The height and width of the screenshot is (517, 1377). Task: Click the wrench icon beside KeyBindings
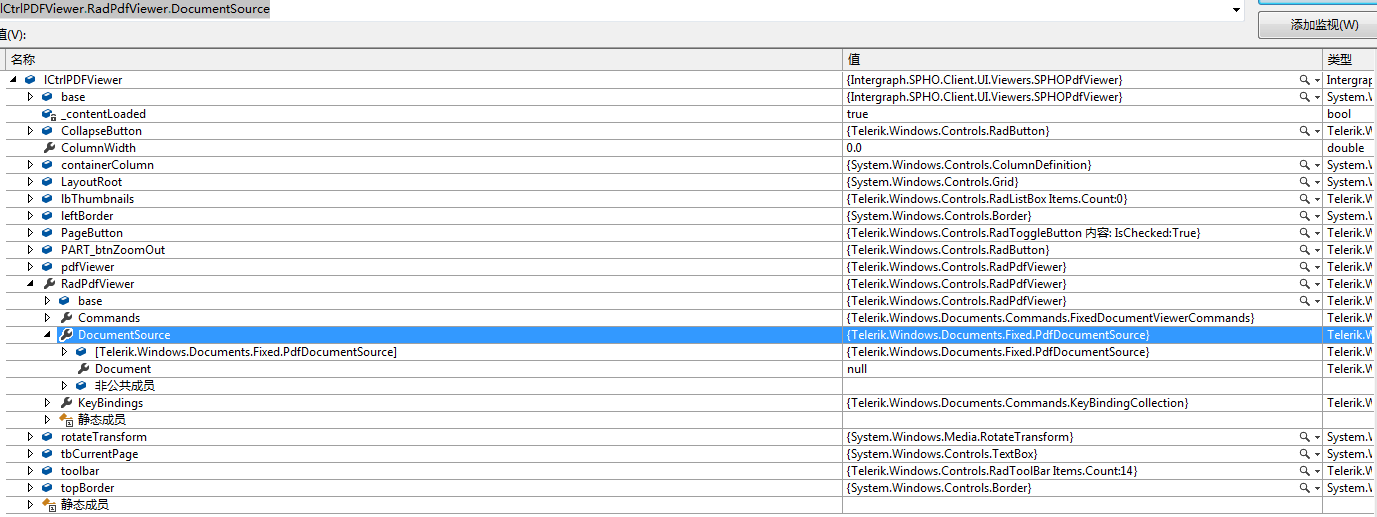[66, 403]
